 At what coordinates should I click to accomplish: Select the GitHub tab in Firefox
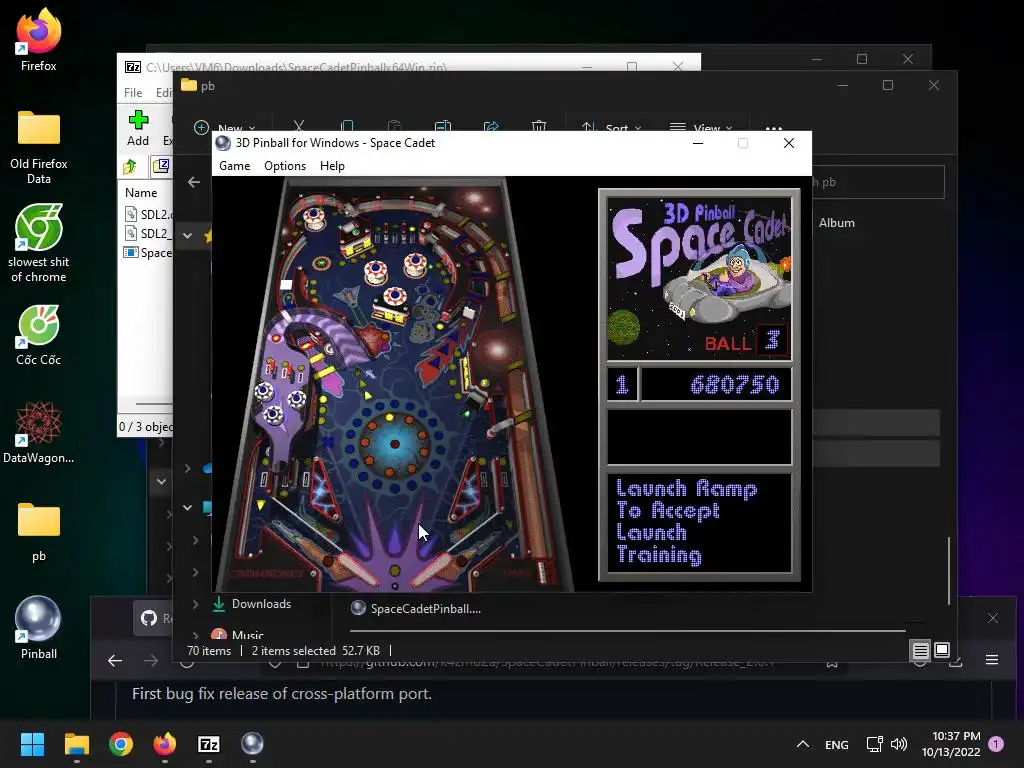pos(153,618)
